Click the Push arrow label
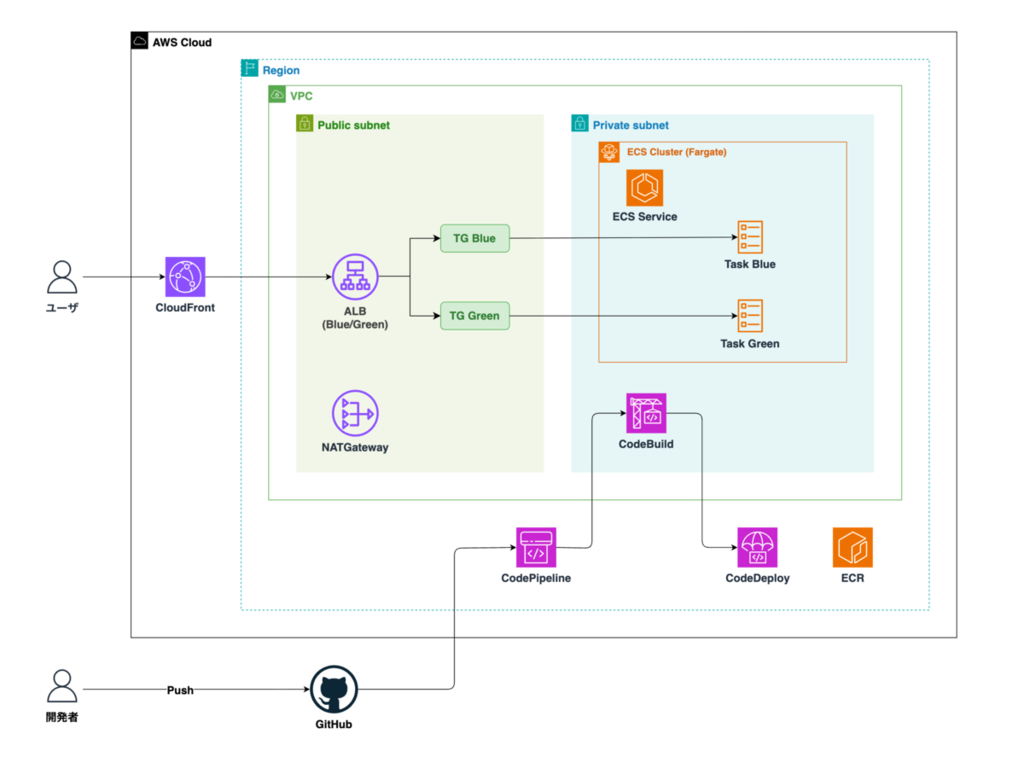This screenshot has width=1024, height=763. 180,690
